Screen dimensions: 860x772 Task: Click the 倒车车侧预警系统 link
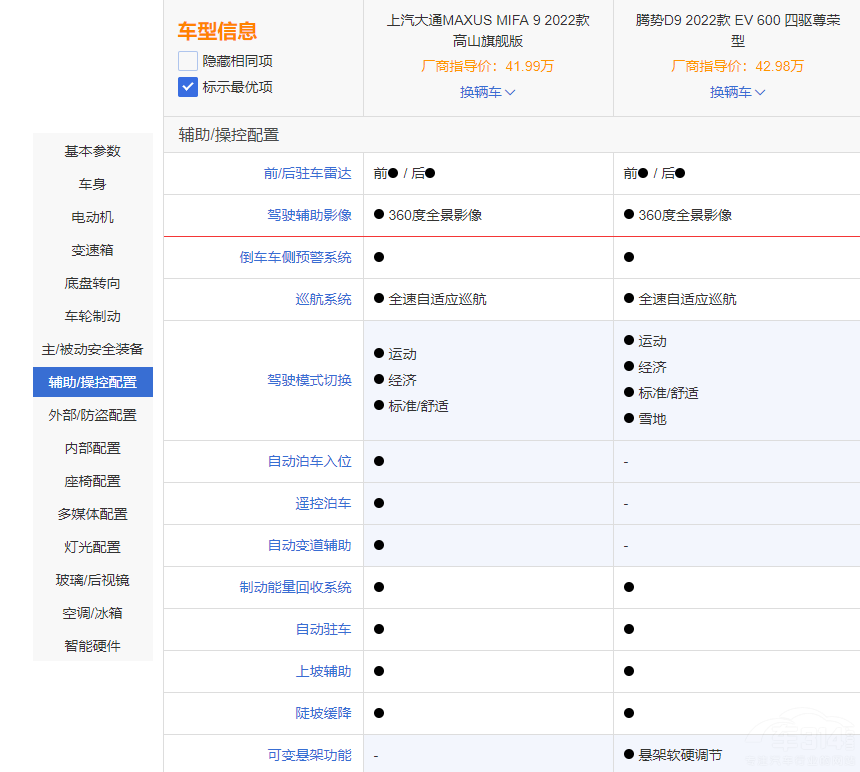(296, 257)
